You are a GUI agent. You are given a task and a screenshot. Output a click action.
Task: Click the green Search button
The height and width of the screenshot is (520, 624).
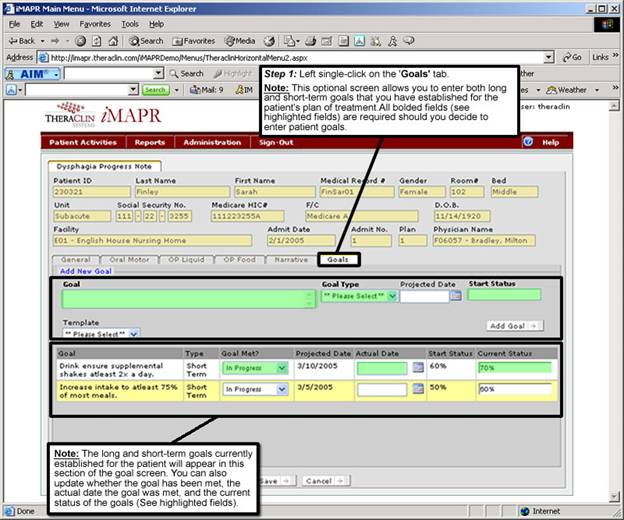(156, 90)
